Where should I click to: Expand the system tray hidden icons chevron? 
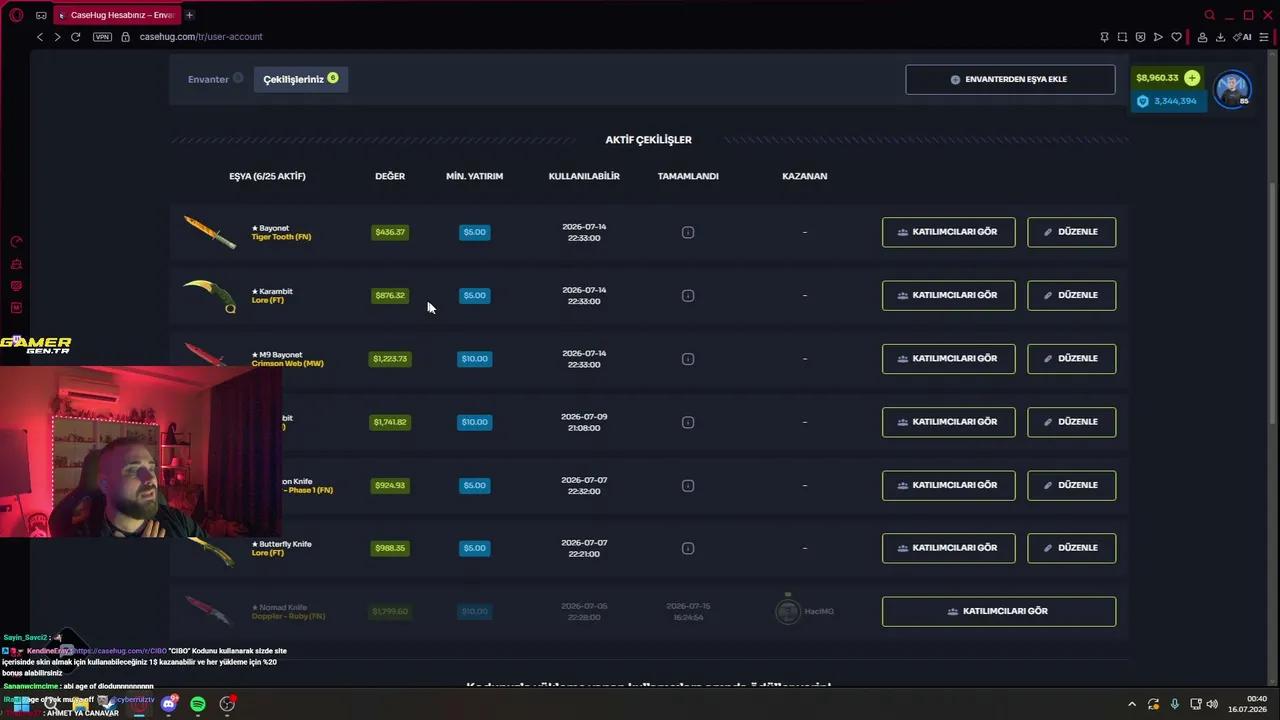pos(1132,704)
